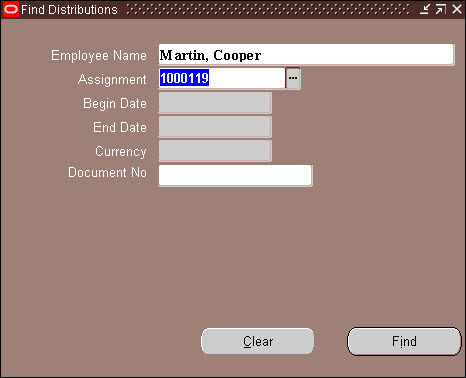Click the End Date label
The width and height of the screenshot is (466, 378).
pos(120,128)
